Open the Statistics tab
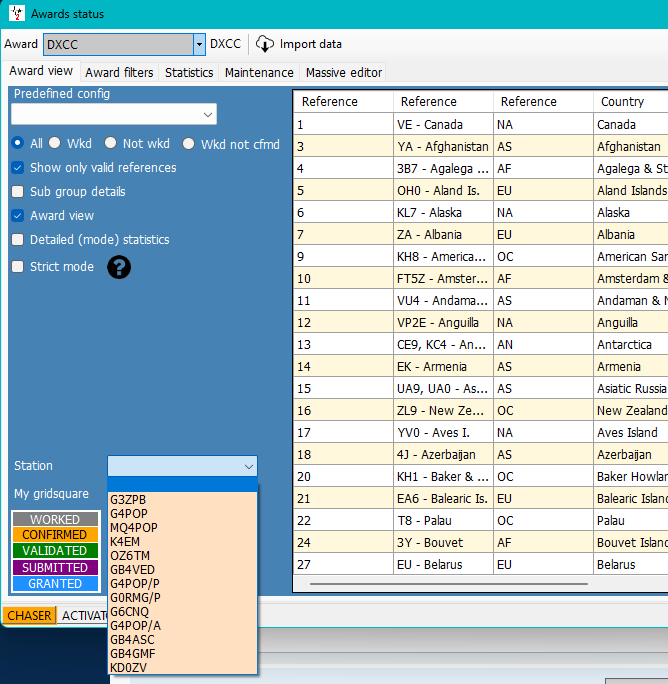The height and width of the screenshot is (684, 668). point(189,72)
